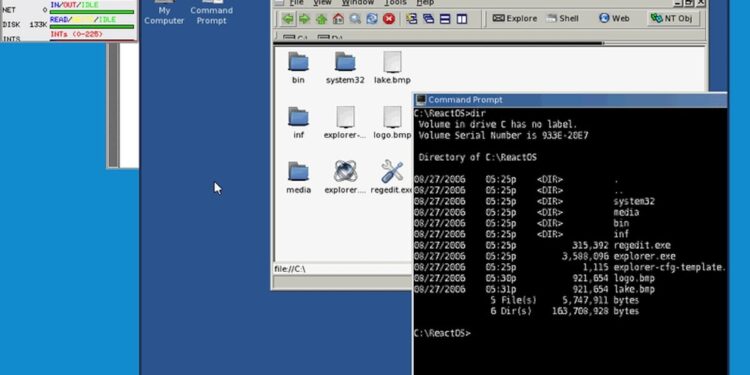Click the 'Volume in drive C has no label.' line

pos(498,124)
